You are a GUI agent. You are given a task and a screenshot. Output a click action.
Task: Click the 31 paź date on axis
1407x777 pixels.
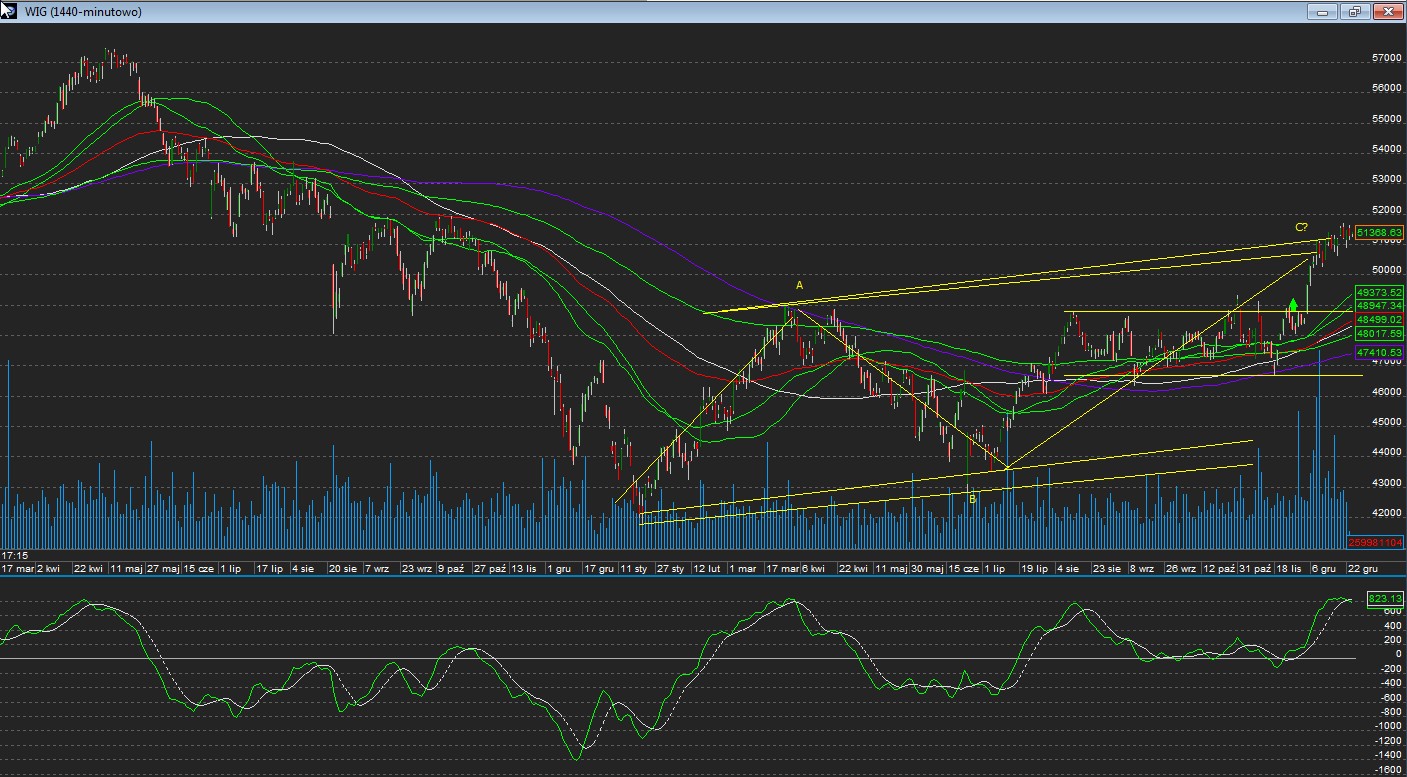click(1254, 568)
